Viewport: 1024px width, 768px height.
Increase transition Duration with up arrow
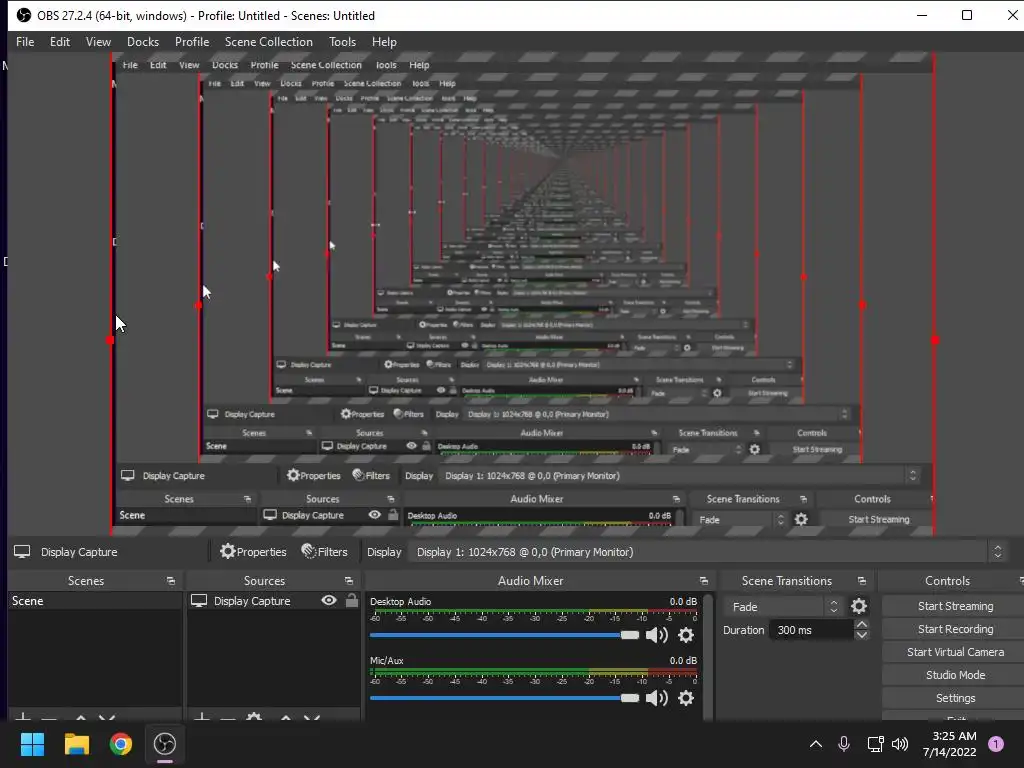[x=862, y=625]
